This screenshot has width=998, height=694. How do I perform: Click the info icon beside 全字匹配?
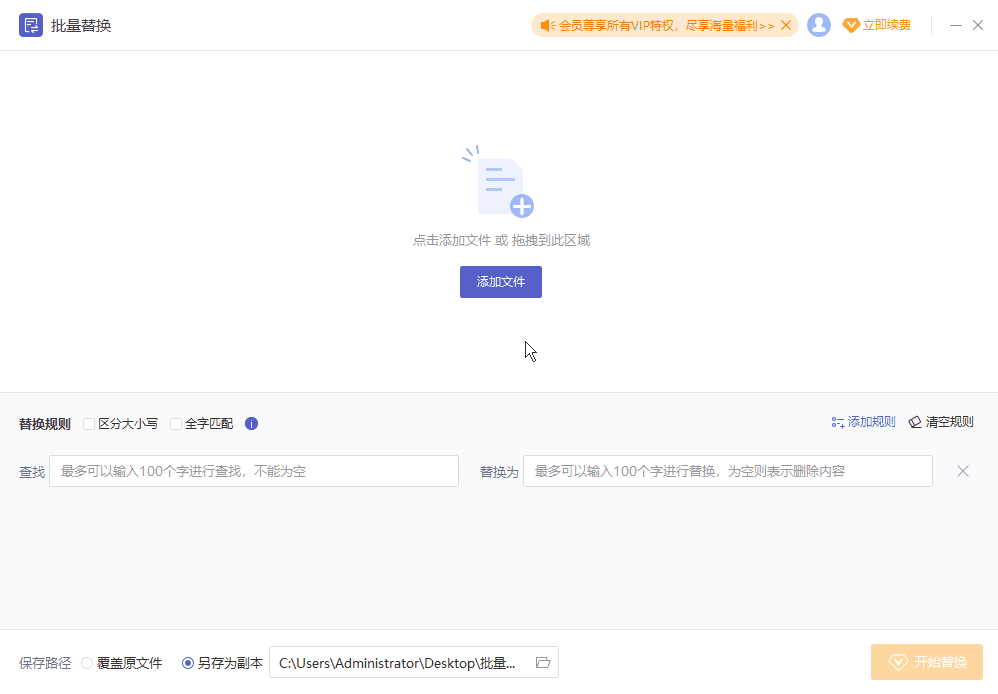click(x=251, y=423)
